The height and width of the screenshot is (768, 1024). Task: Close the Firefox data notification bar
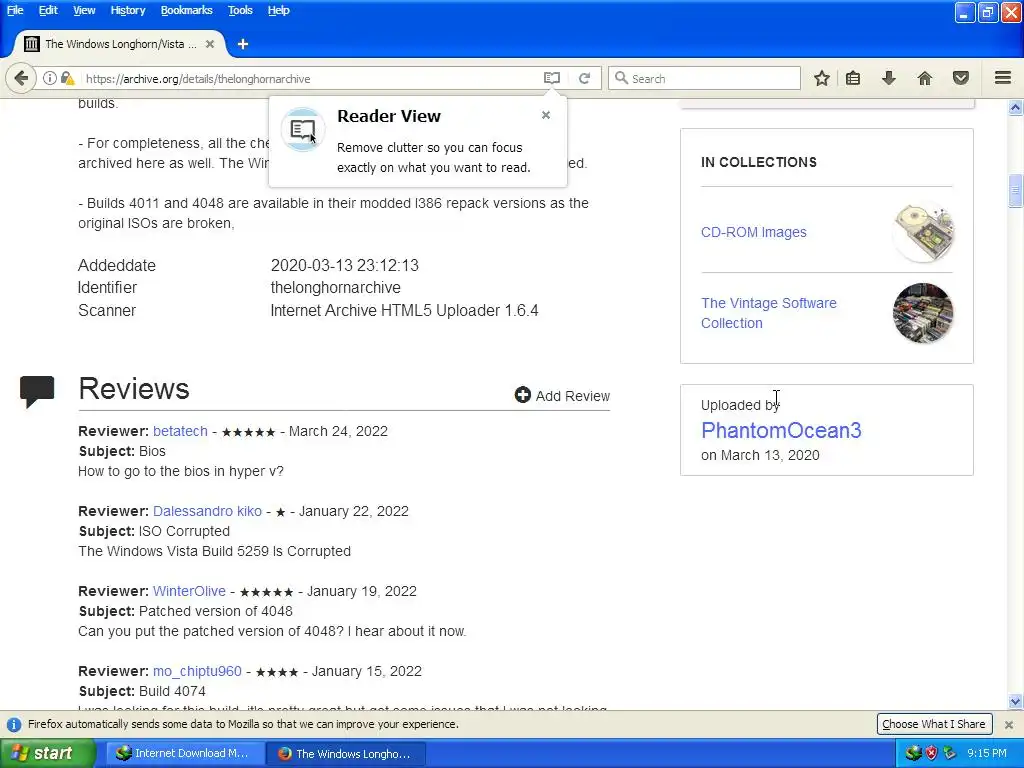[1009, 724]
